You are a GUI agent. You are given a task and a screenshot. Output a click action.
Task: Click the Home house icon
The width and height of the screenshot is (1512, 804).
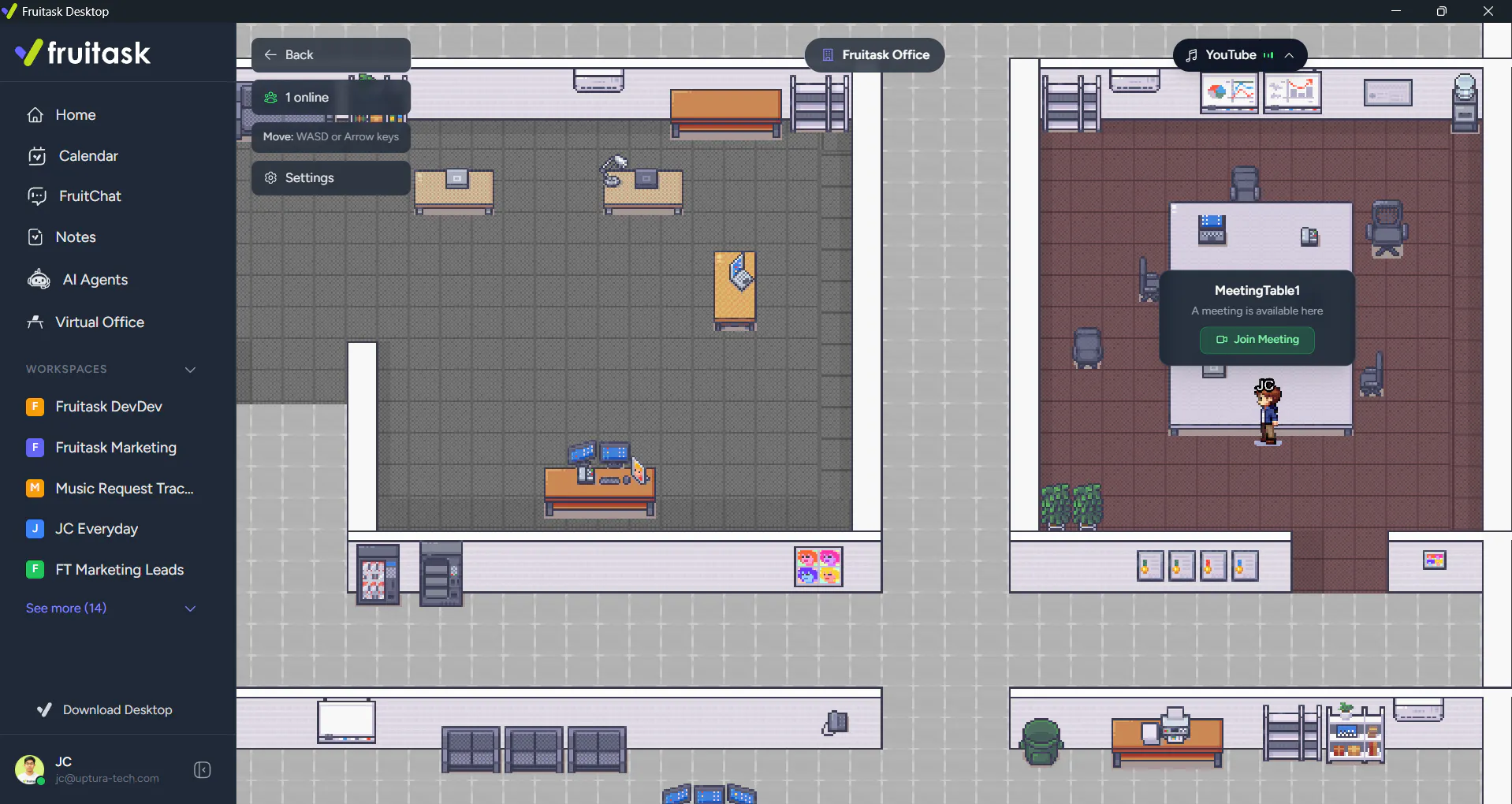[35, 115]
